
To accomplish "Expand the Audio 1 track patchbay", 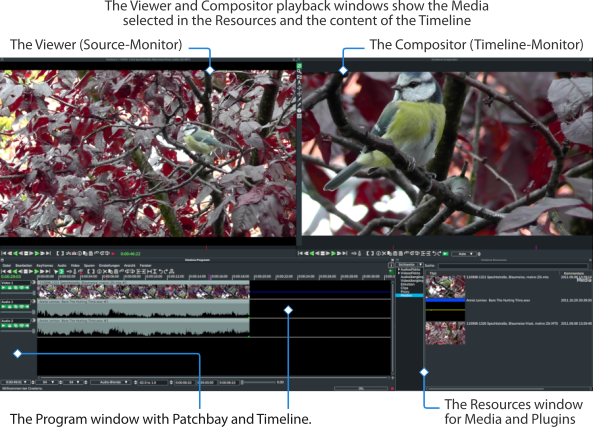I will (33, 301).
